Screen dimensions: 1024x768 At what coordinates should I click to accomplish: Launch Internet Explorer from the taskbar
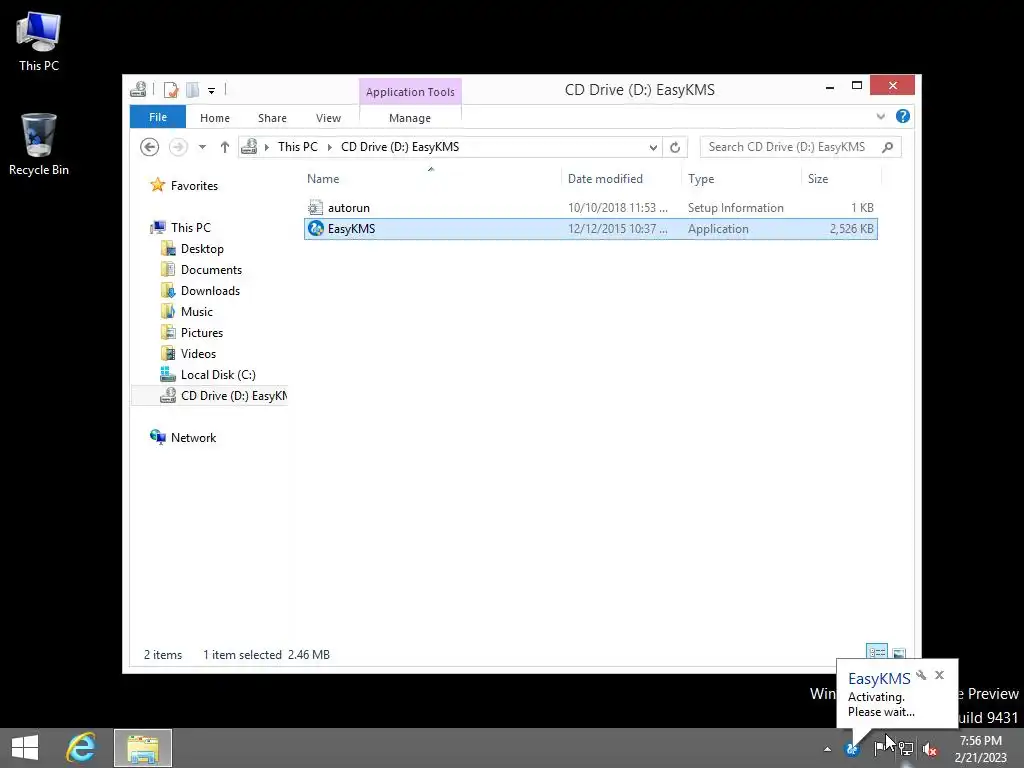(81, 748)
